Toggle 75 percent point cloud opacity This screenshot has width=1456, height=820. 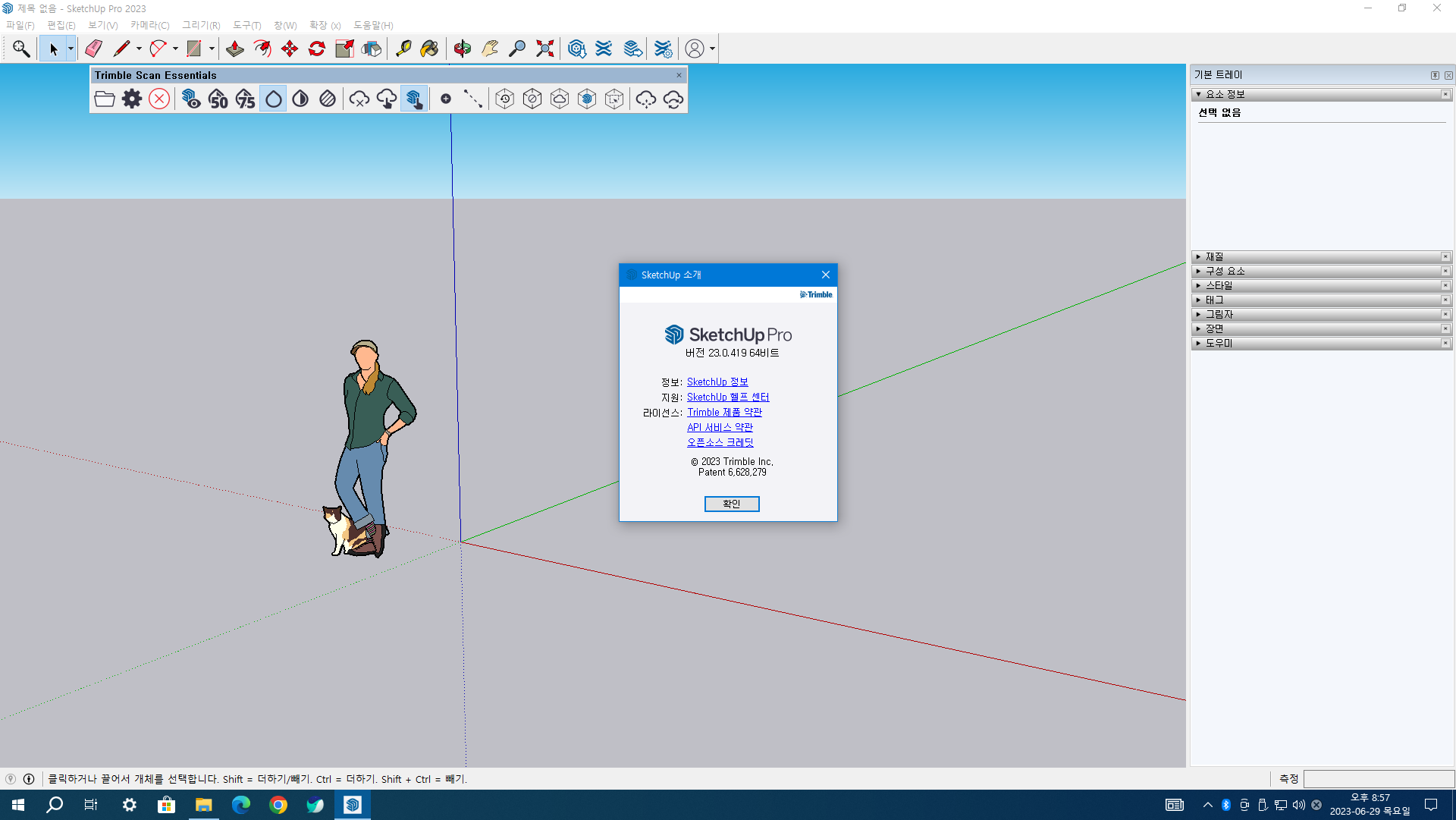click(x=246, y=99)
